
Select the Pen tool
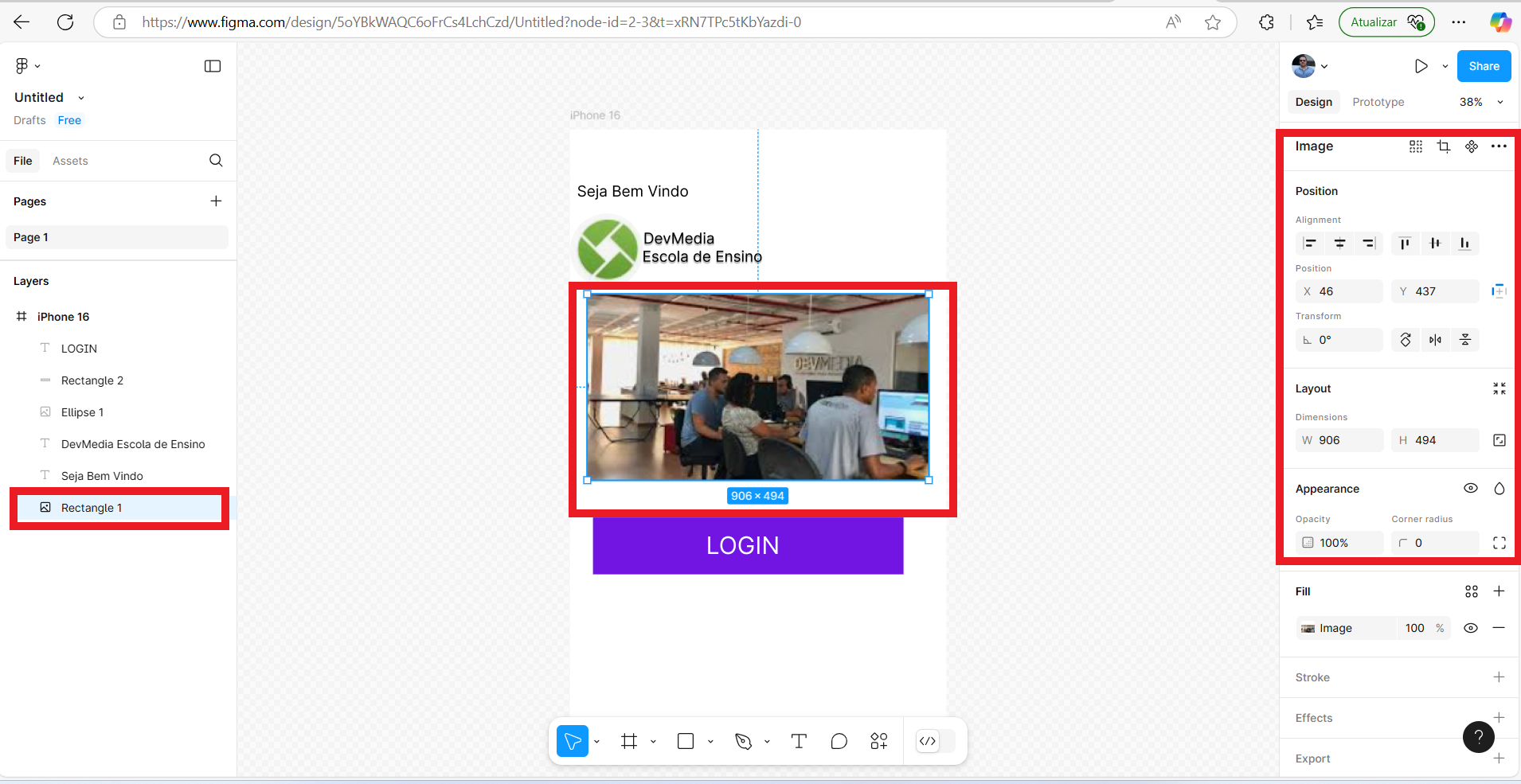click(743, 741)
